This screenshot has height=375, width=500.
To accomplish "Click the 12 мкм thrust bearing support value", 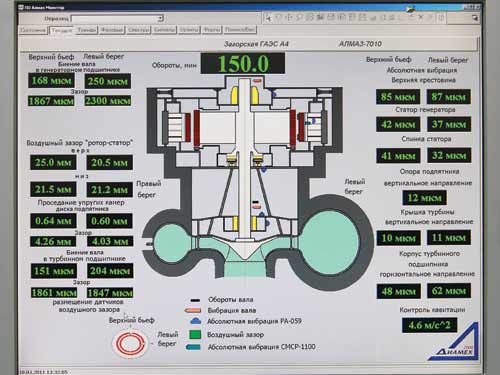I will point(424,198).
